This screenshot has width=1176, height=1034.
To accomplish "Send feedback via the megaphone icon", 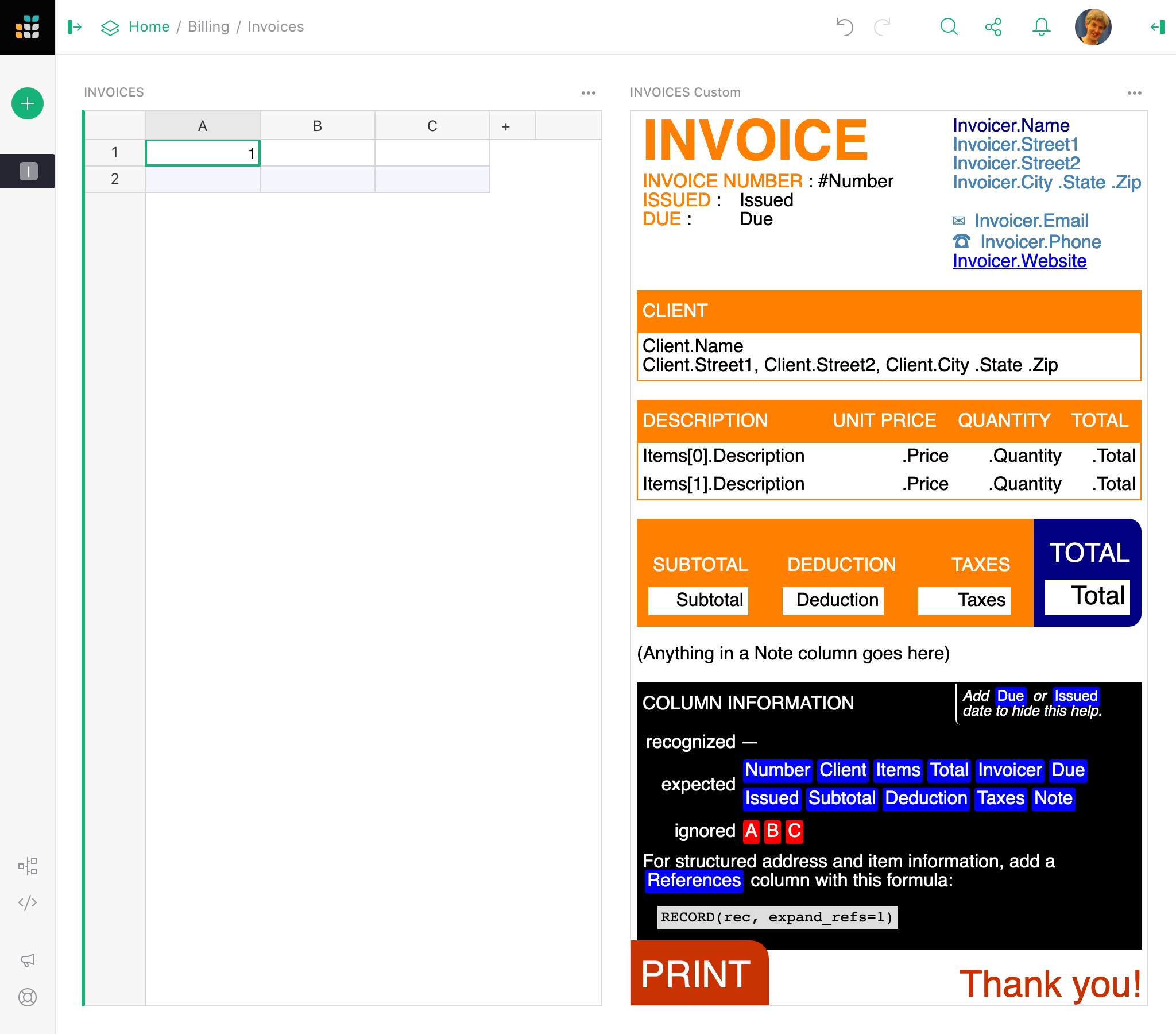I will (x=28, y=960).
